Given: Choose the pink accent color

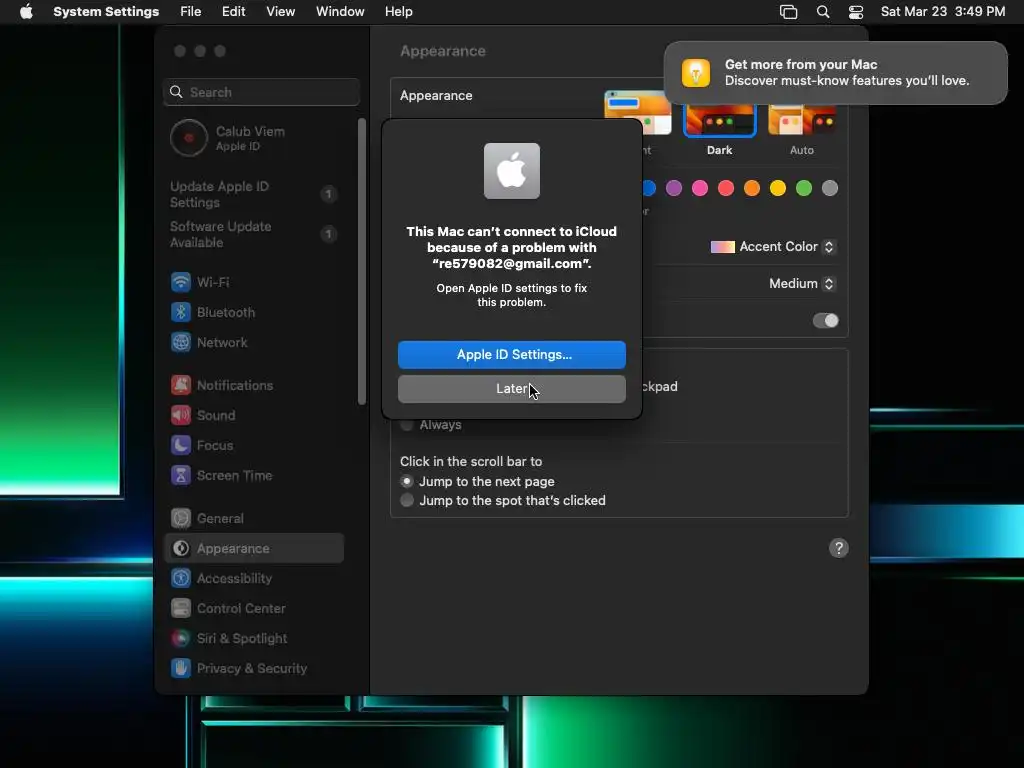Looking at the screenshot, I should (x=699, y=188).
